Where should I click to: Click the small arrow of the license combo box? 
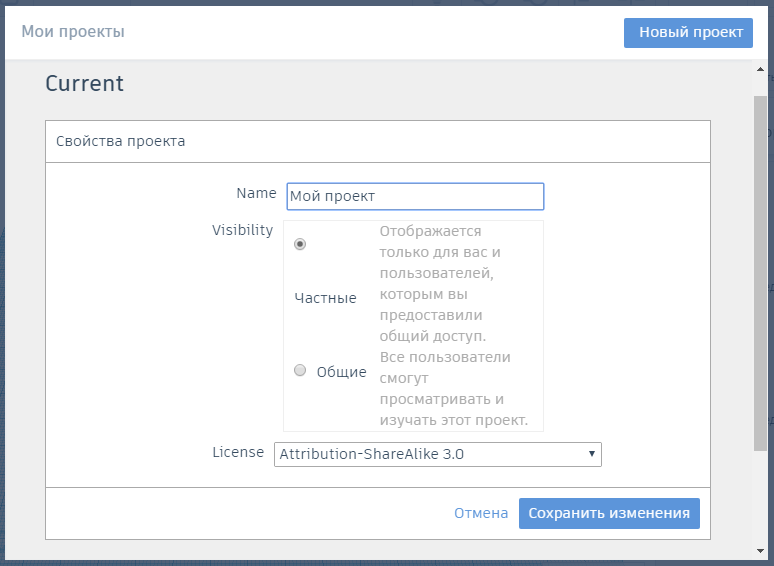coord(592,454)
